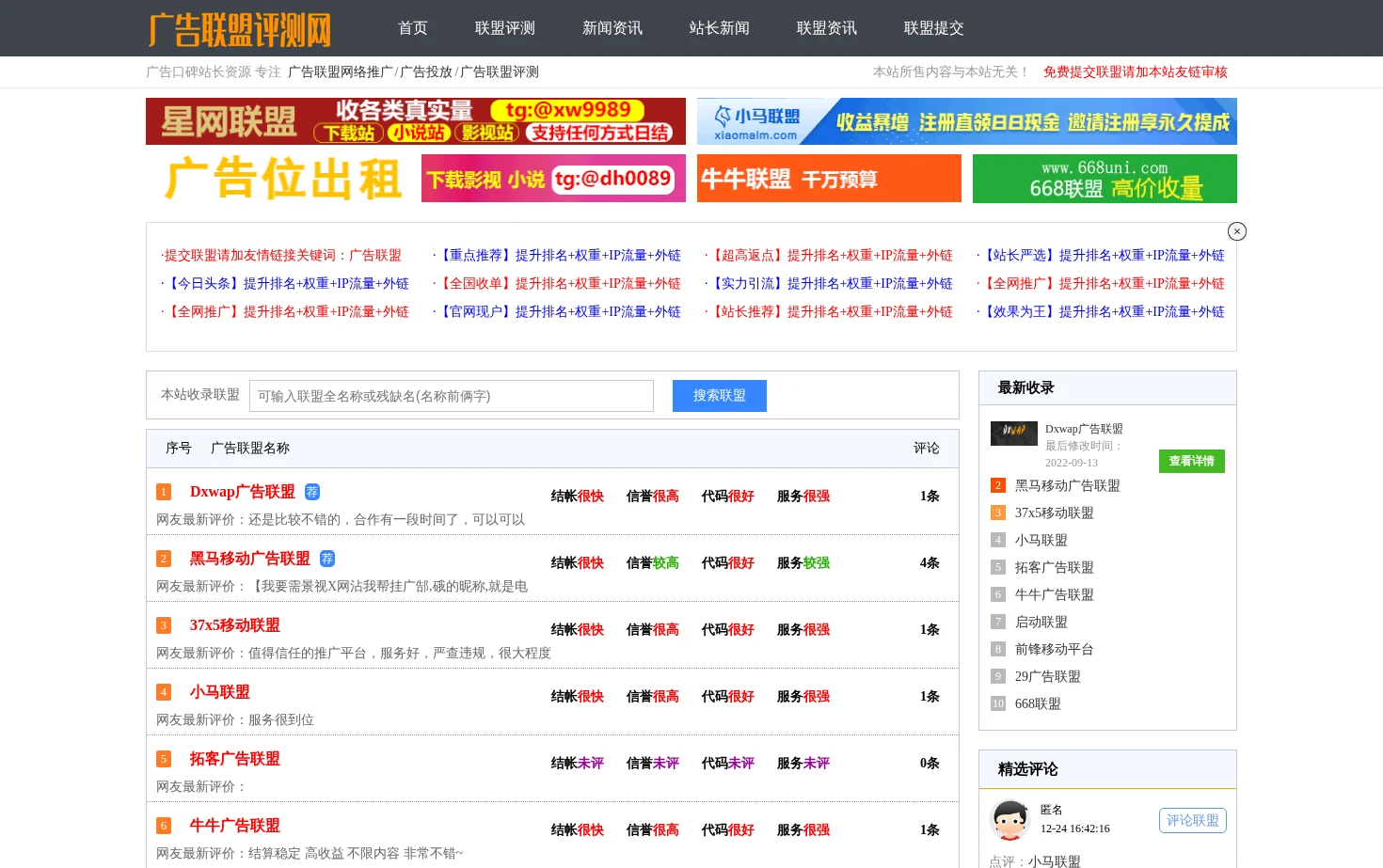Open the tg:@dh0089 下载影视 banner
This screenshot has width=1383, height=868.
tap(553, 179)
